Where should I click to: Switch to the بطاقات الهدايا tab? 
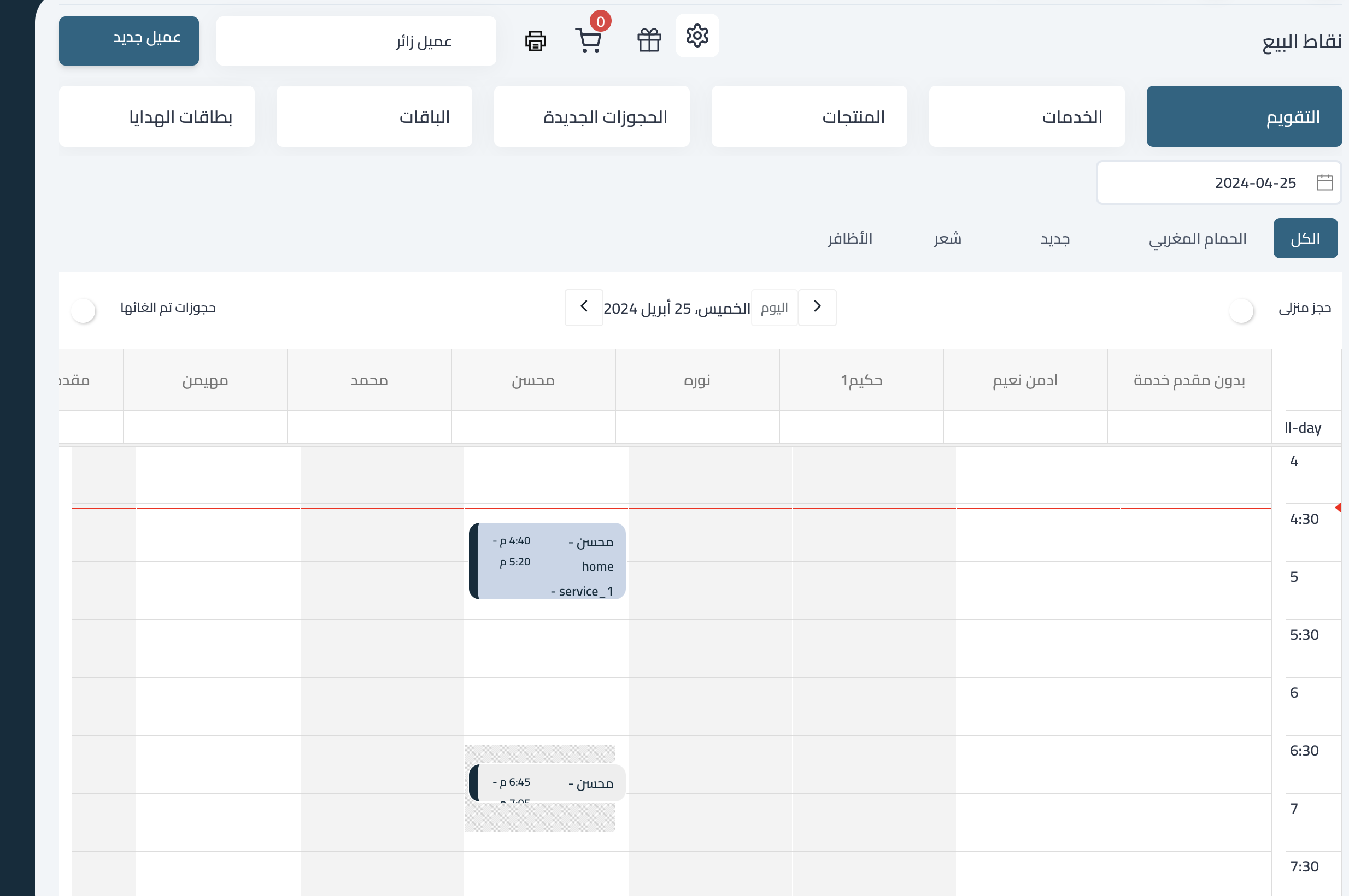pyautogui.click(x=157, y=116)
